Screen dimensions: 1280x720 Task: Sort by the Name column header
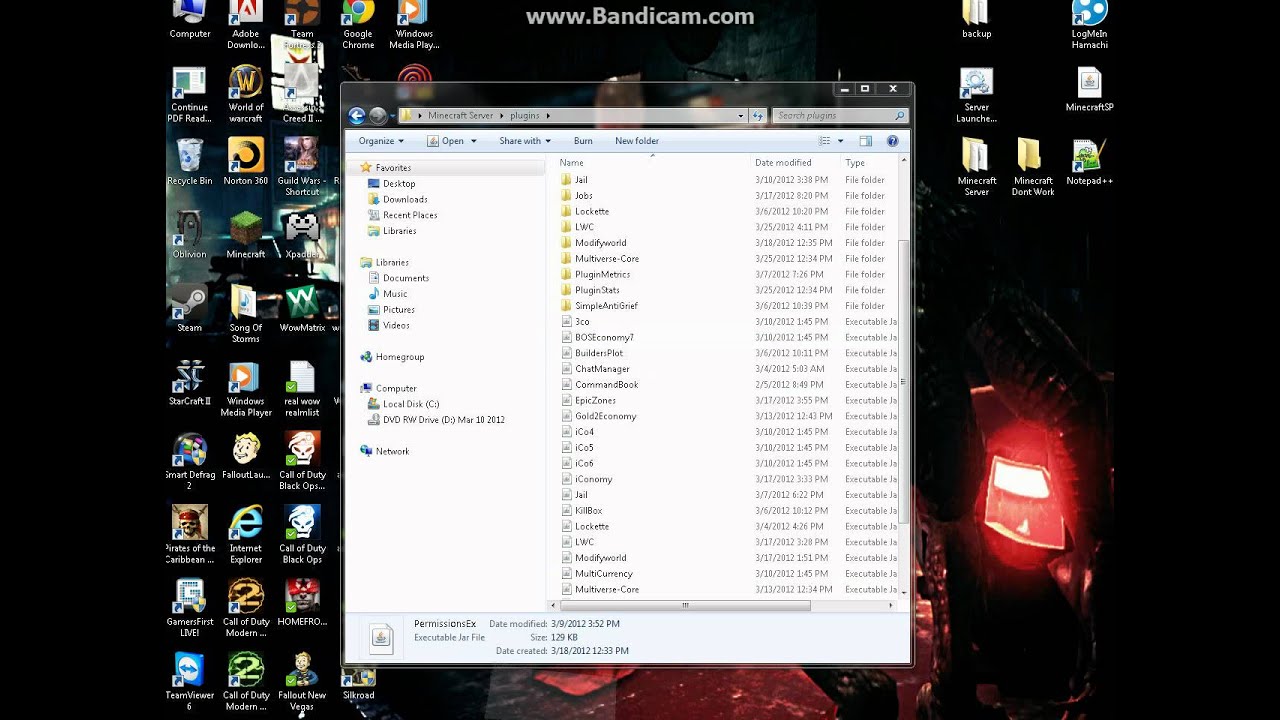tap(572, 162)
